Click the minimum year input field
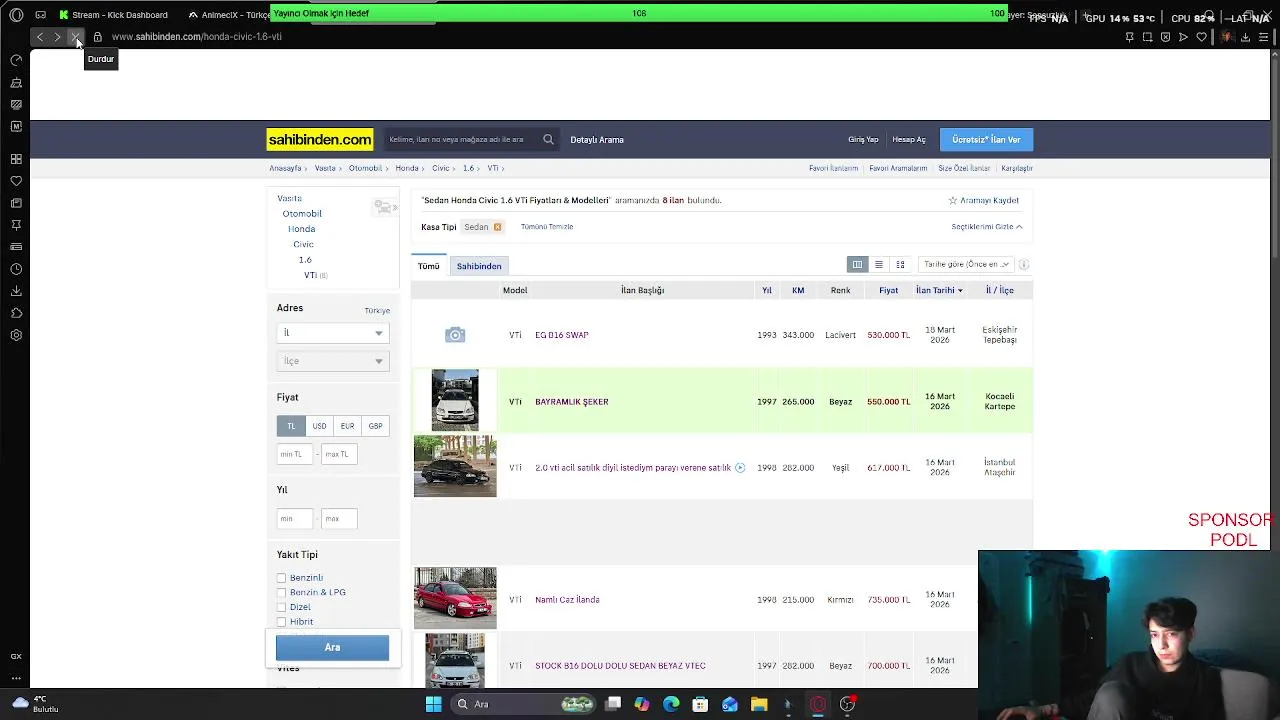 click(x=295, y=518)
